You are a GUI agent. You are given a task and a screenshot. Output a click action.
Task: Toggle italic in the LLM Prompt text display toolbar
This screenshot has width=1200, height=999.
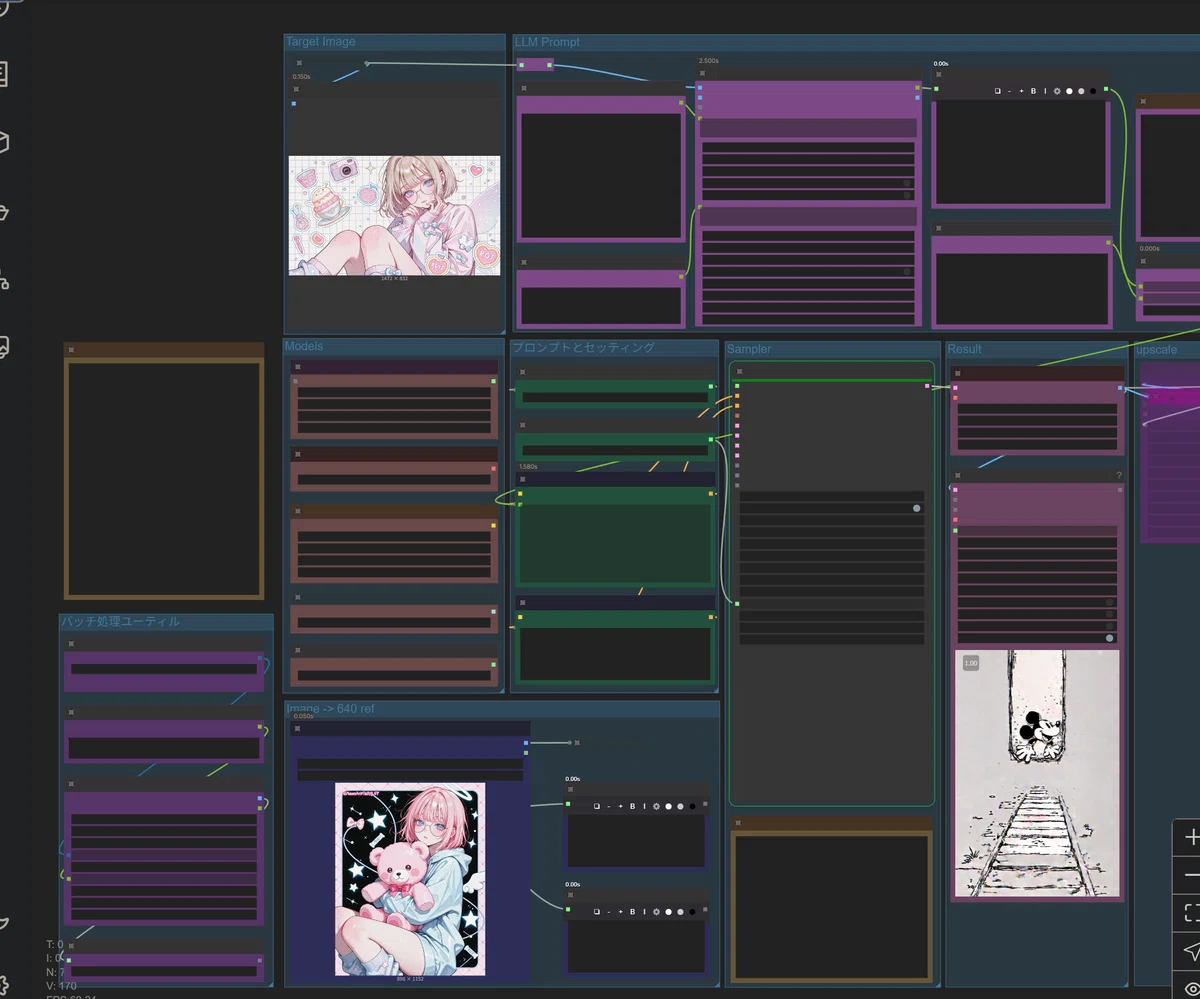tap(1045, 91)
